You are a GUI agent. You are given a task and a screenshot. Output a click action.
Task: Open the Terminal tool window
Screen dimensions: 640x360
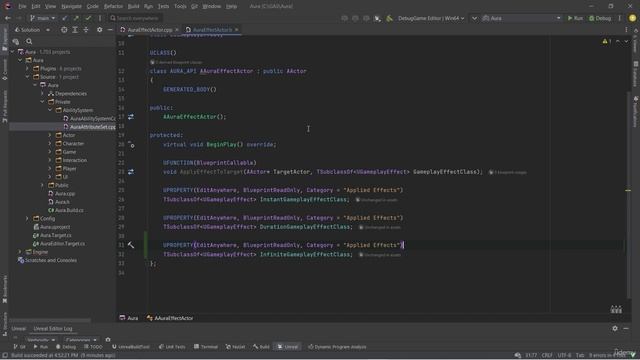tap(206, 347)
